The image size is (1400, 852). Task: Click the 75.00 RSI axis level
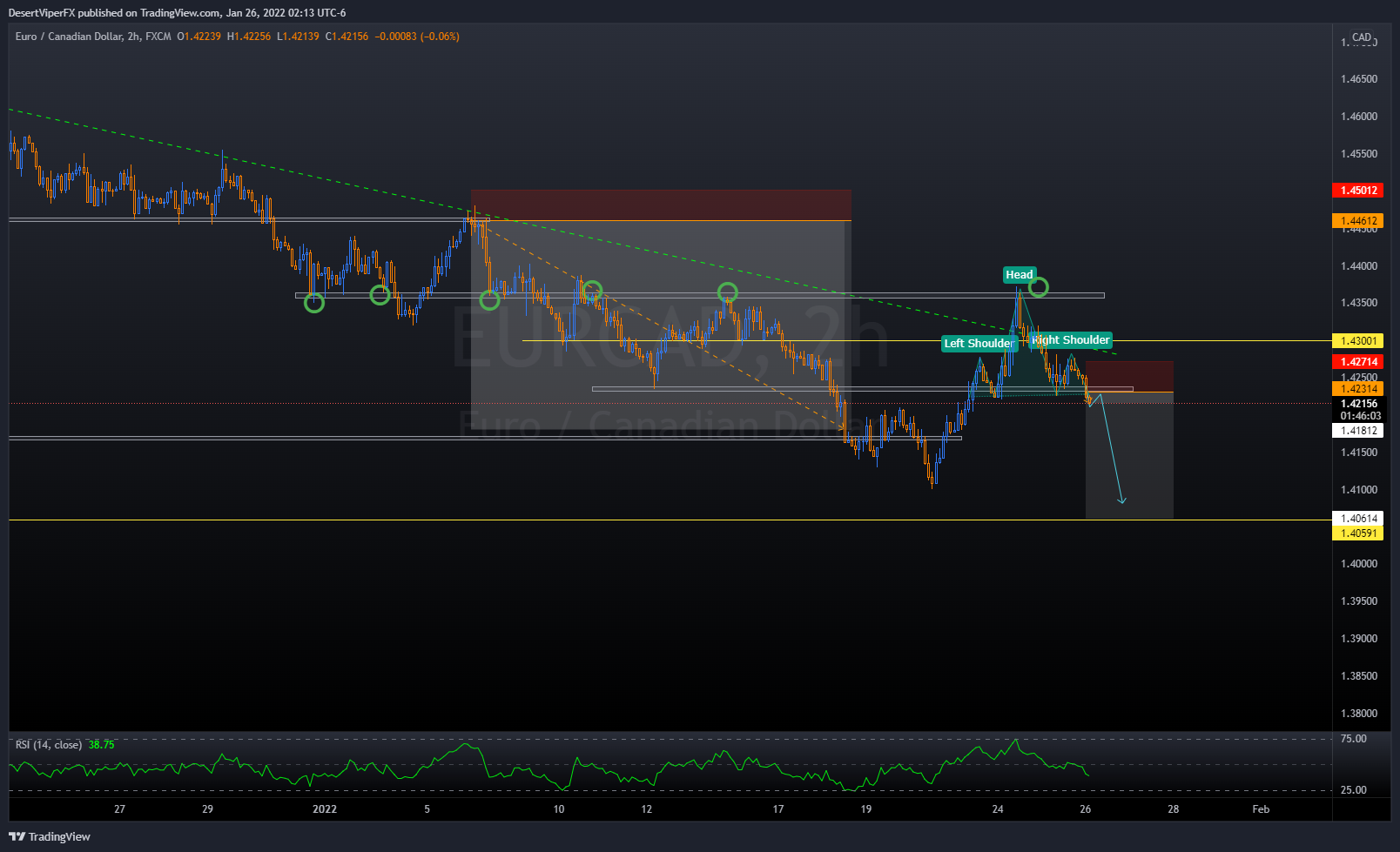[x=1353, y=739]
